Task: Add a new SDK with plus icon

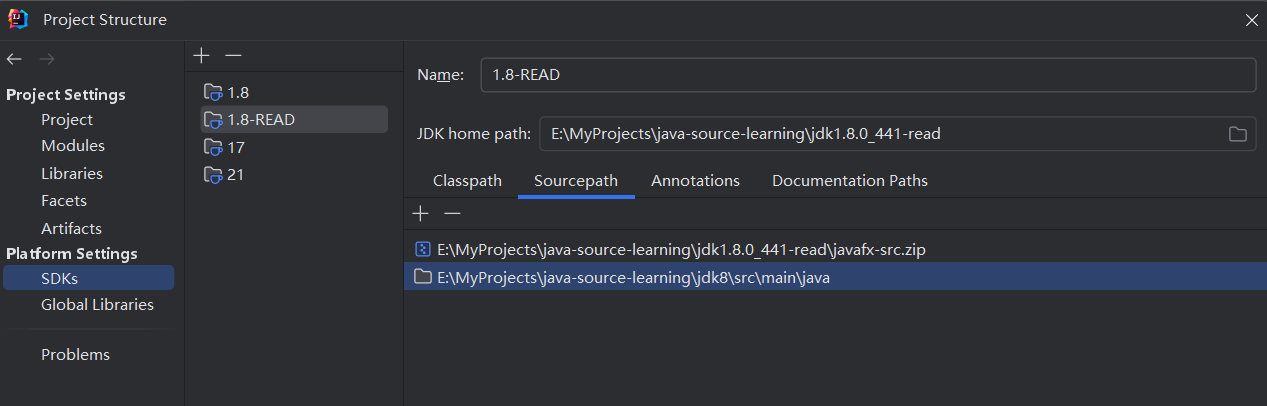Action: pos(201,55)
